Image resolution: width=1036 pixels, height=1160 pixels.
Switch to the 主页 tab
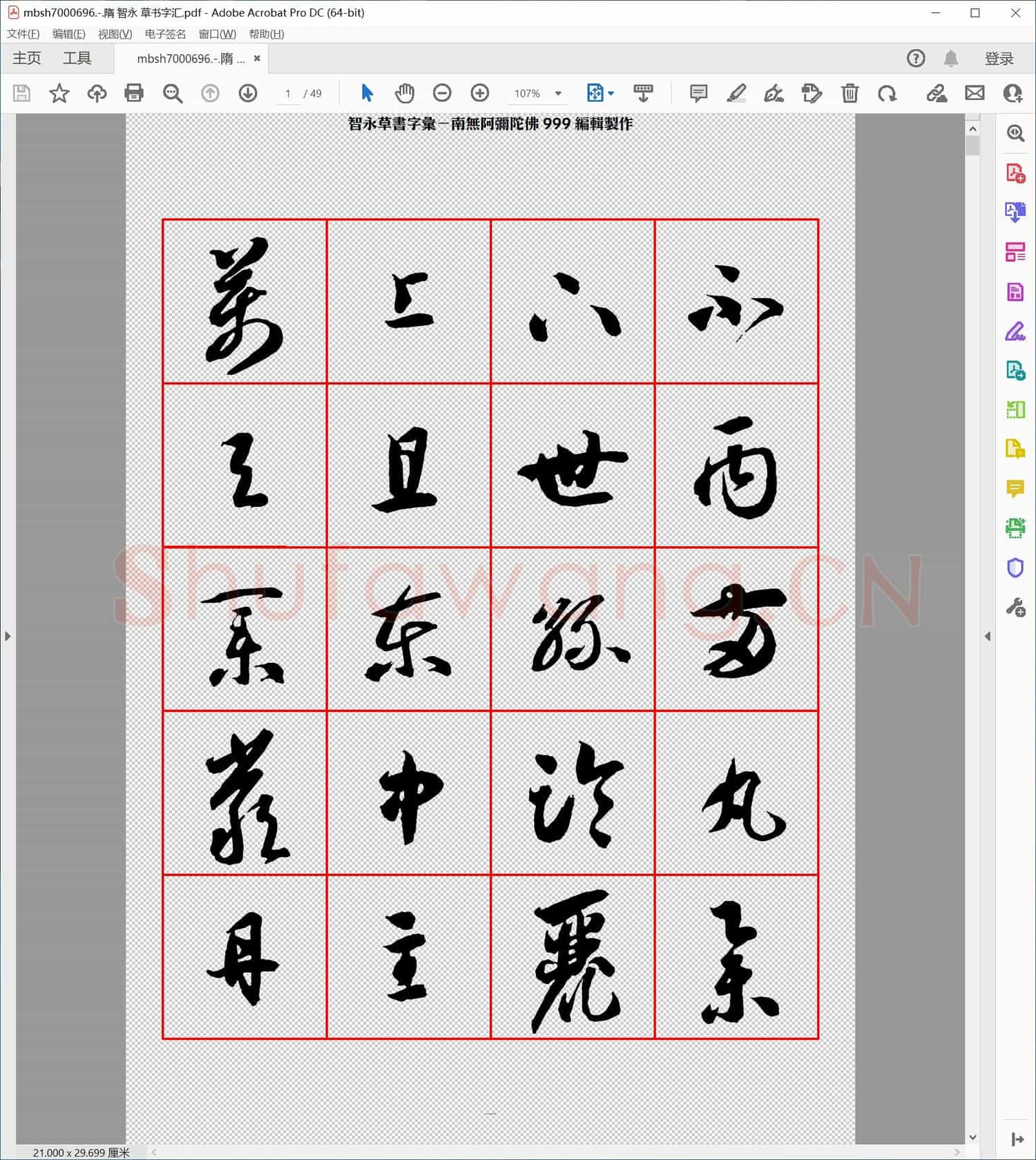(27, 58)
